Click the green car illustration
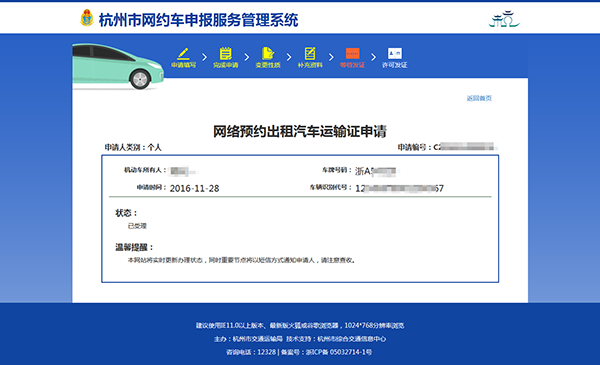The image size is (600, 365). [x=118, y=66]
